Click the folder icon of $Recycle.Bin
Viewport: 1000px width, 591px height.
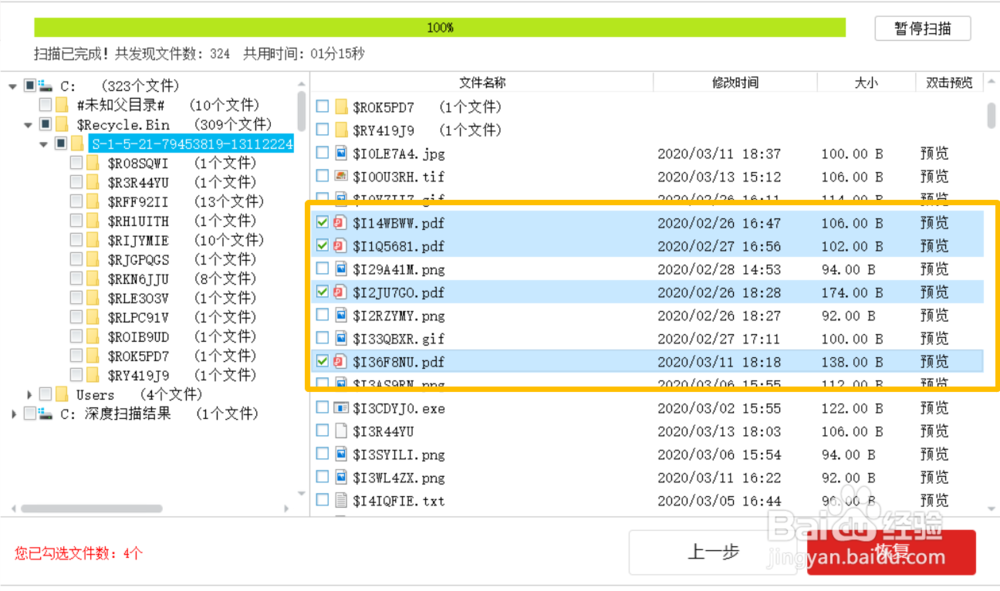coord(62,124)
